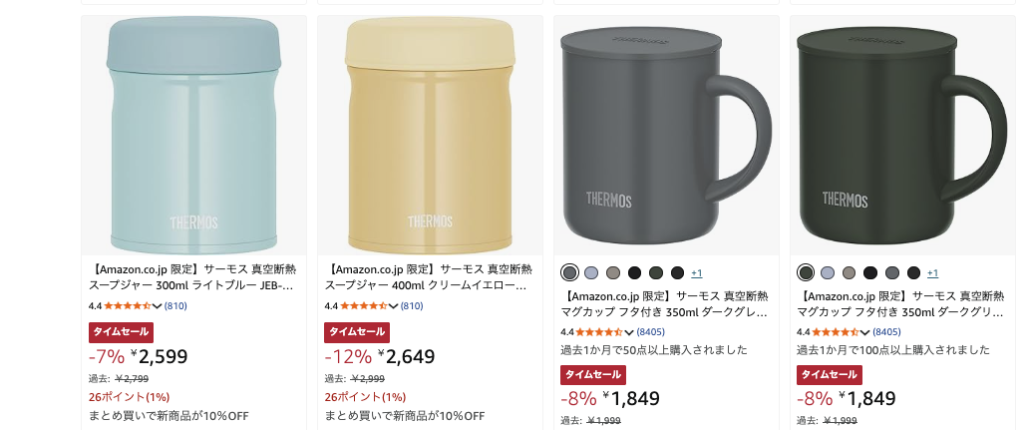Open the (810) reviews for light blue jar
1024x430 pixels.
[x=176, y=306]
